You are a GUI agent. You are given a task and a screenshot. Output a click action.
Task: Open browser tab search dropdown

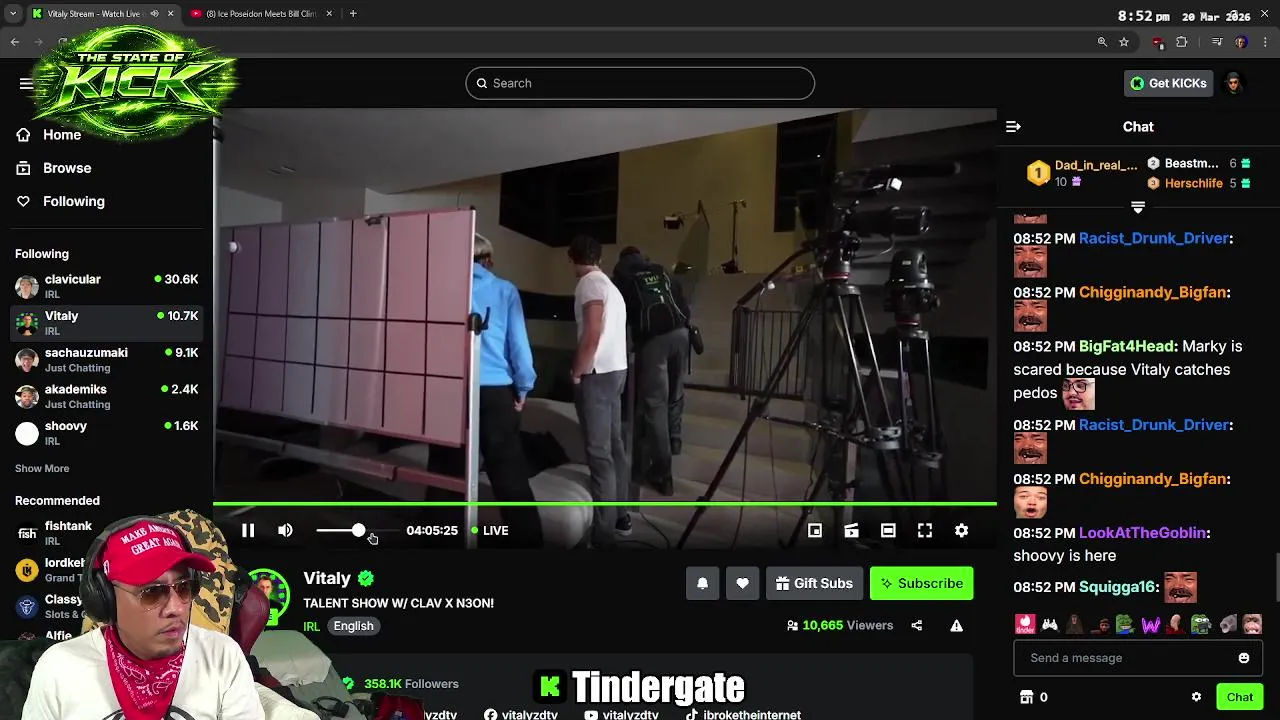(x=12, y=14)
